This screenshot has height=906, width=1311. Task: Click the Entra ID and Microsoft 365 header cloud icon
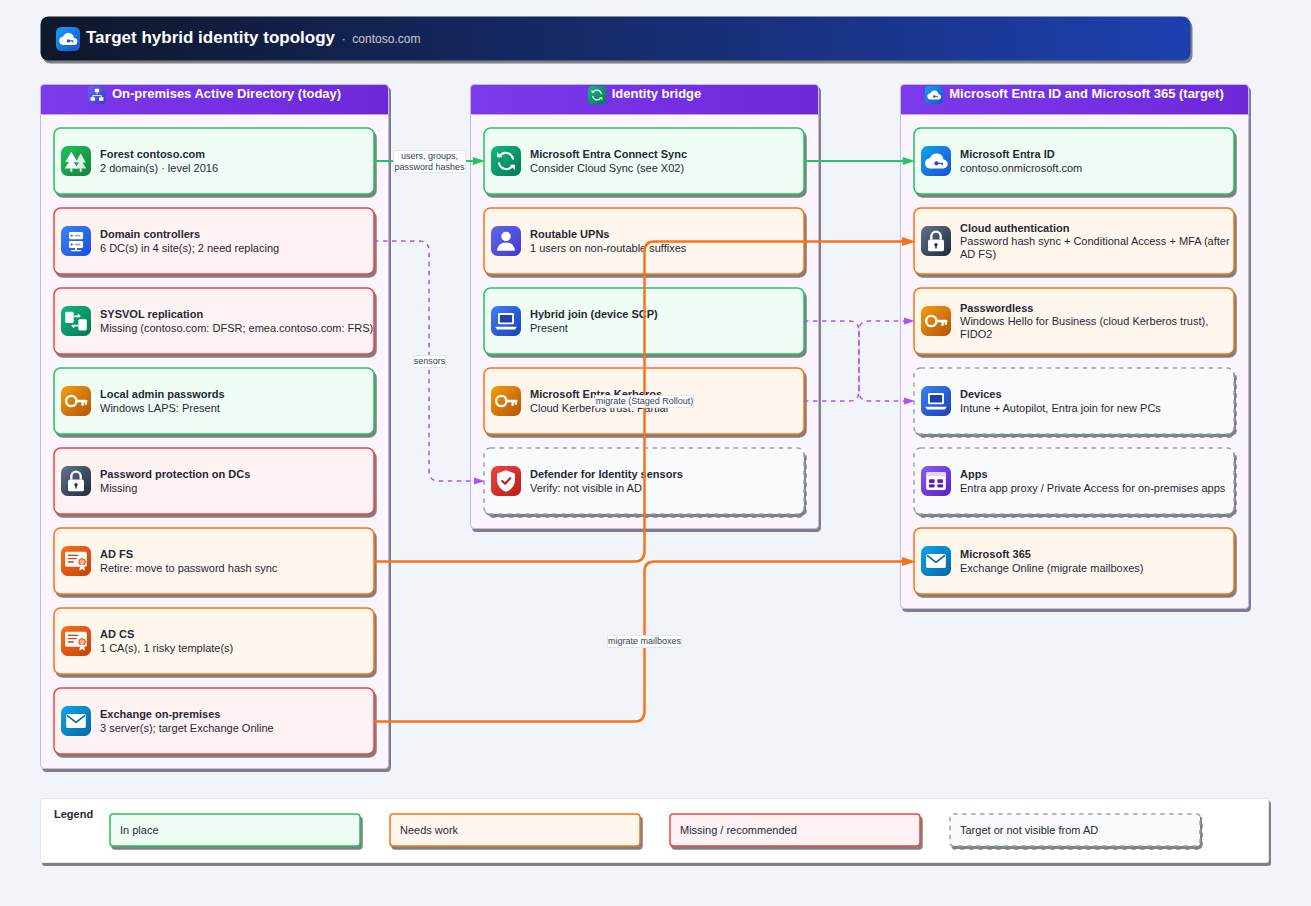934,95
